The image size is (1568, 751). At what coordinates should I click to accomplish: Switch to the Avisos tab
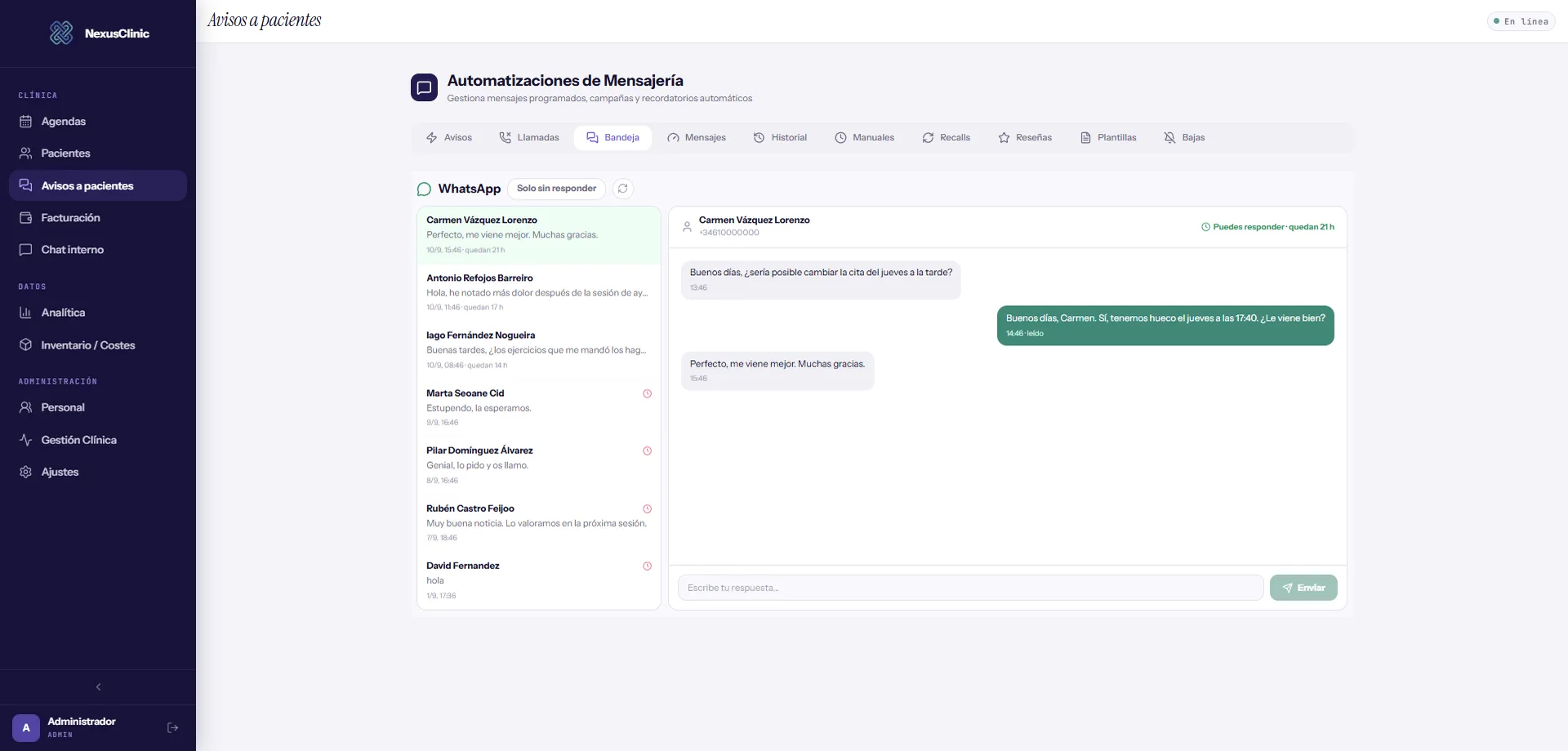tap(449, 137)
